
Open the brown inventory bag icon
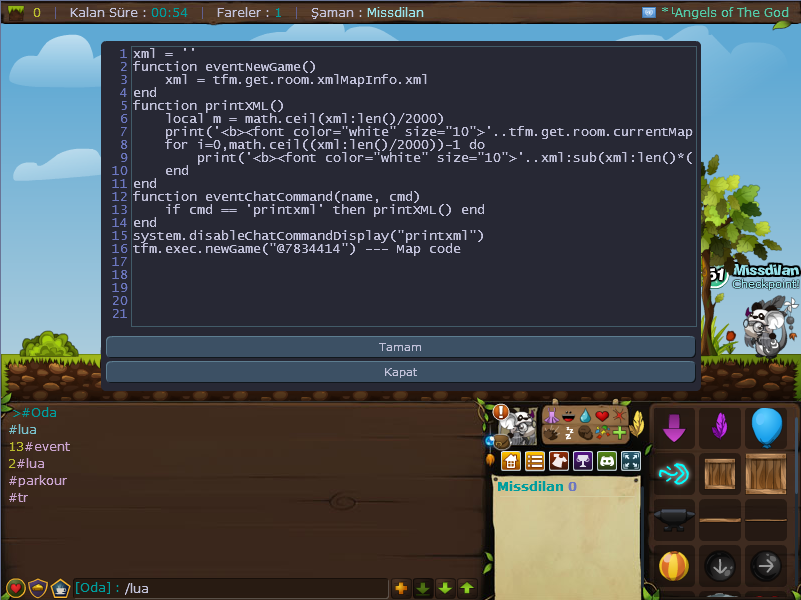coord(502,441)
